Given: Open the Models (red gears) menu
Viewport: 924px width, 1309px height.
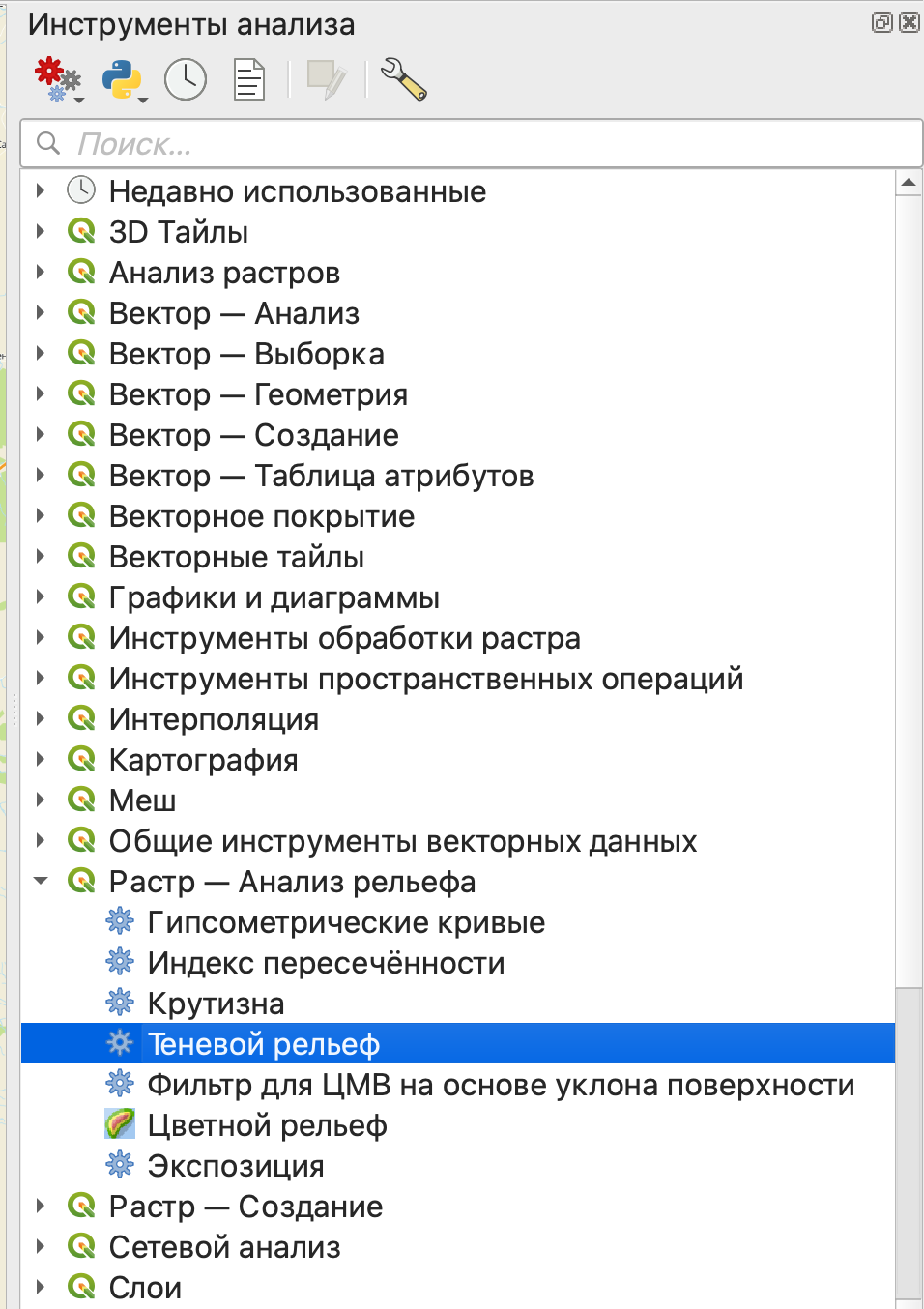Looking at the screenshot, I should click(57, 79).
